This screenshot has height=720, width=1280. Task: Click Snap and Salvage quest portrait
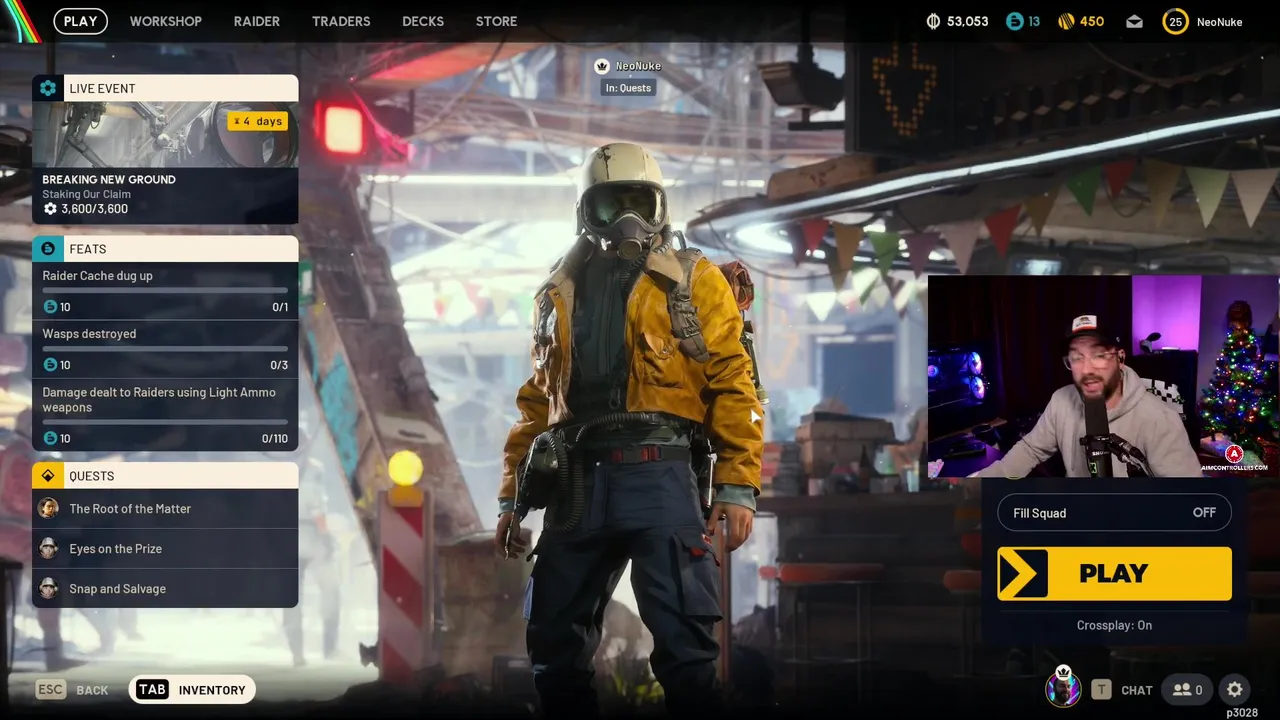(48, 588)
